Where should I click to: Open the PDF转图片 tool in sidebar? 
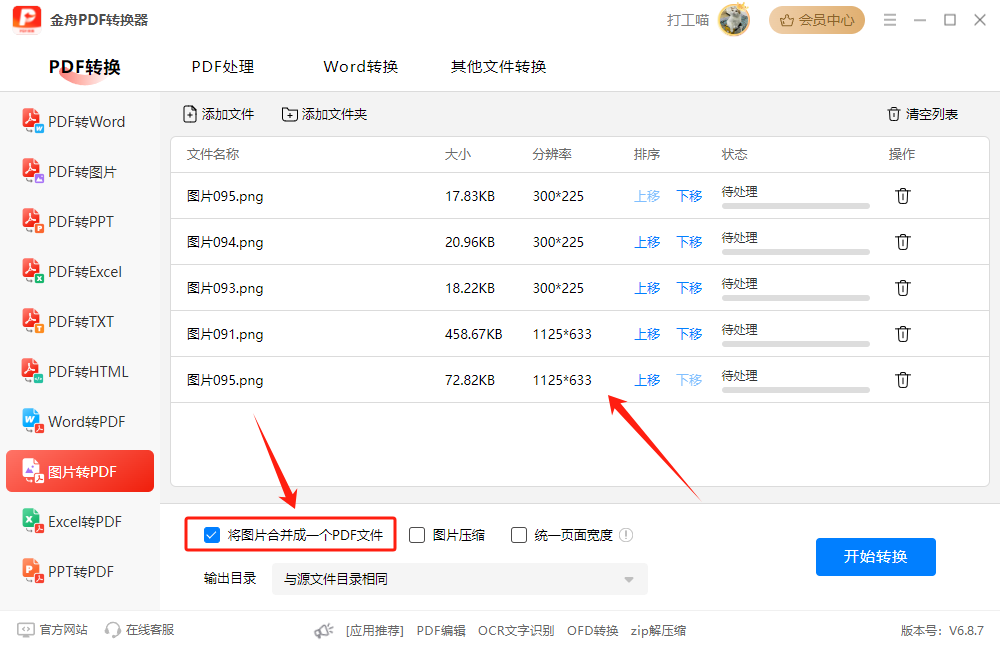[x=80, y=171]
